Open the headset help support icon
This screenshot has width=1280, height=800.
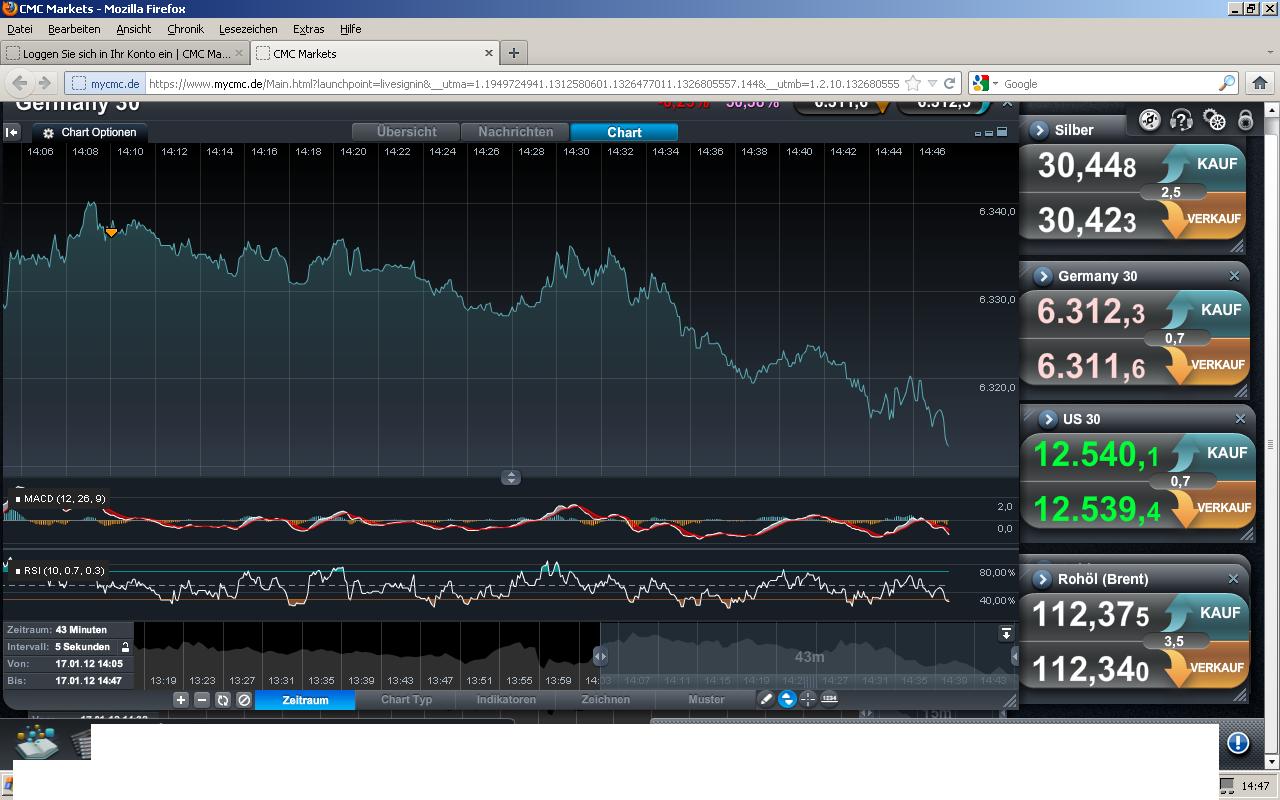[1181, 120]
